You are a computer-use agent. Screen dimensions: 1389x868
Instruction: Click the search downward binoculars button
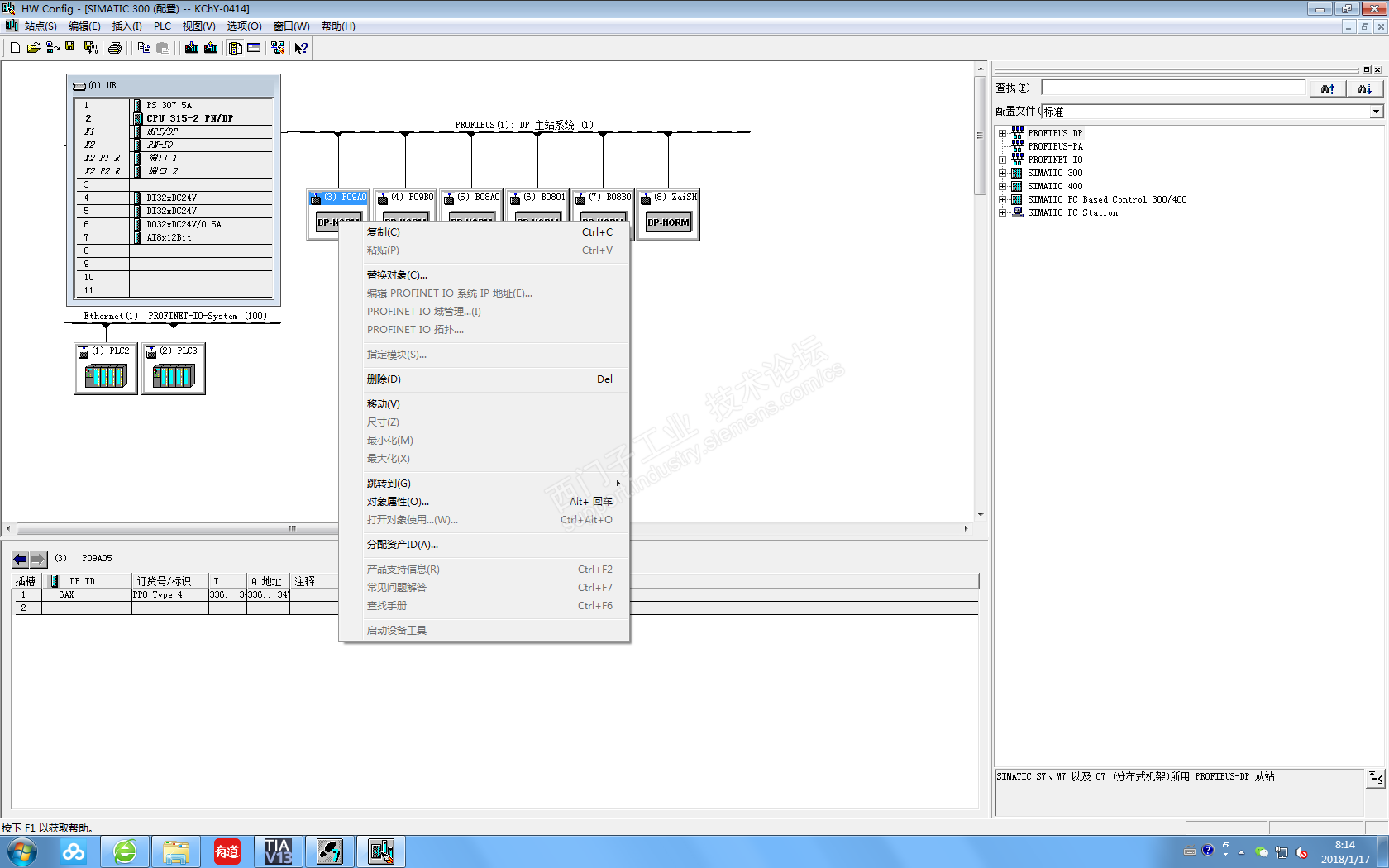tap(1365, 88)
